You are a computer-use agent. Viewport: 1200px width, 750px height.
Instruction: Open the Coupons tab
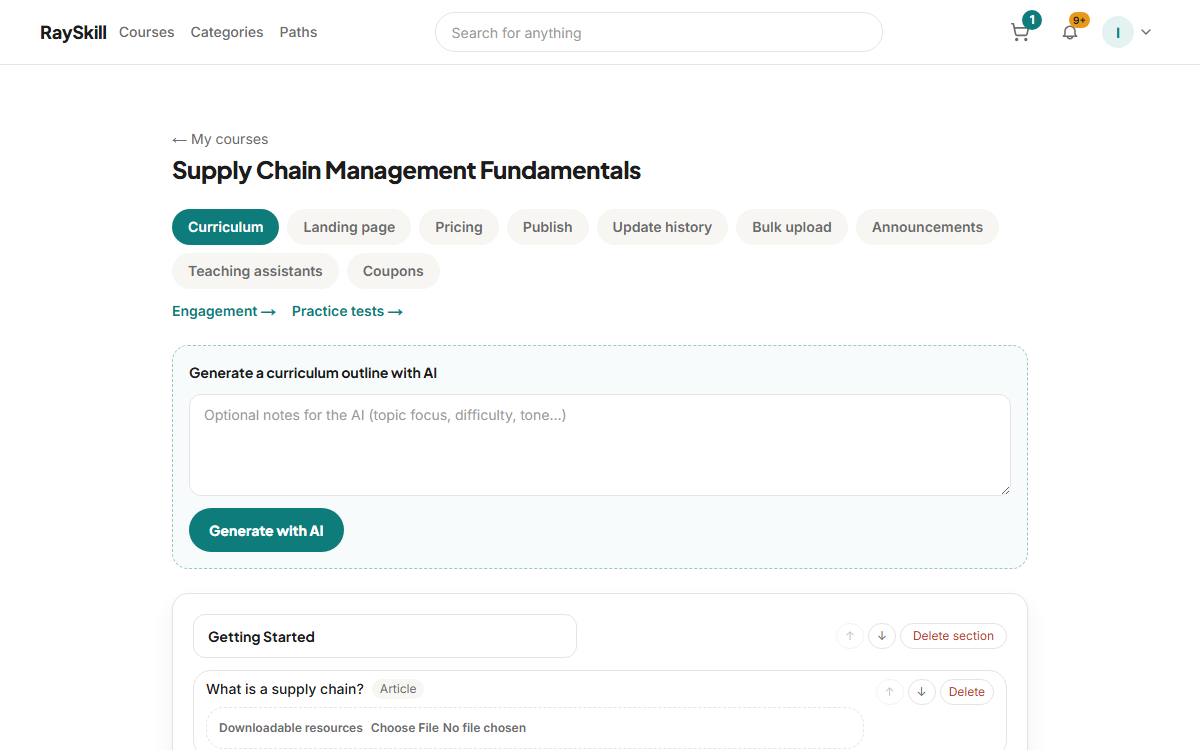(393, 271)
